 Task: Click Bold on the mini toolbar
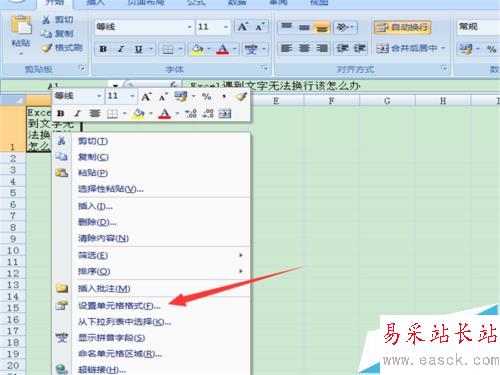pos(61,114)
